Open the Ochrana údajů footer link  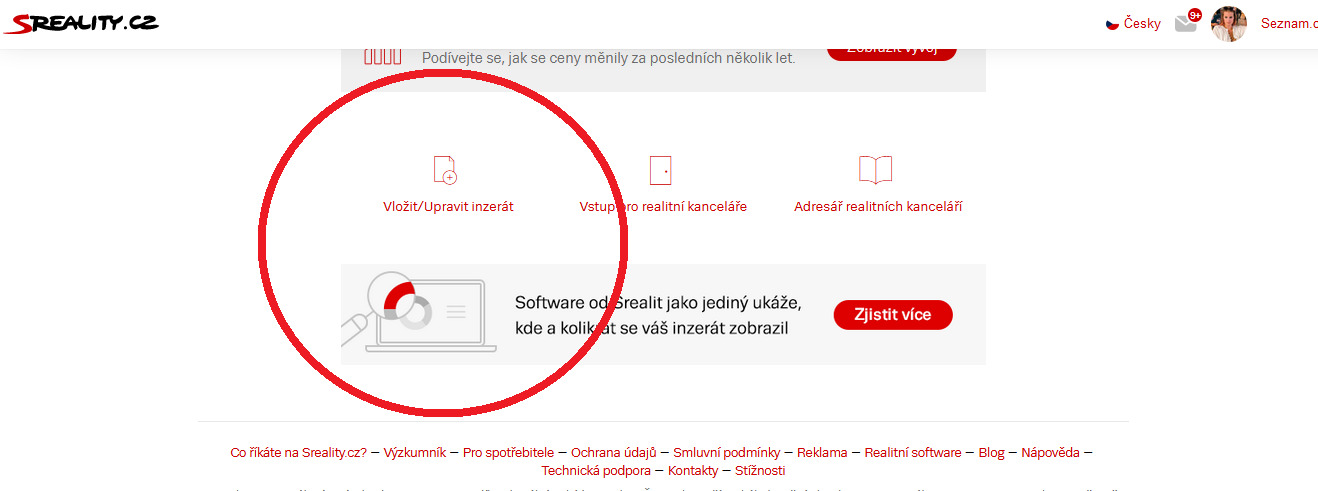point(613,453)
